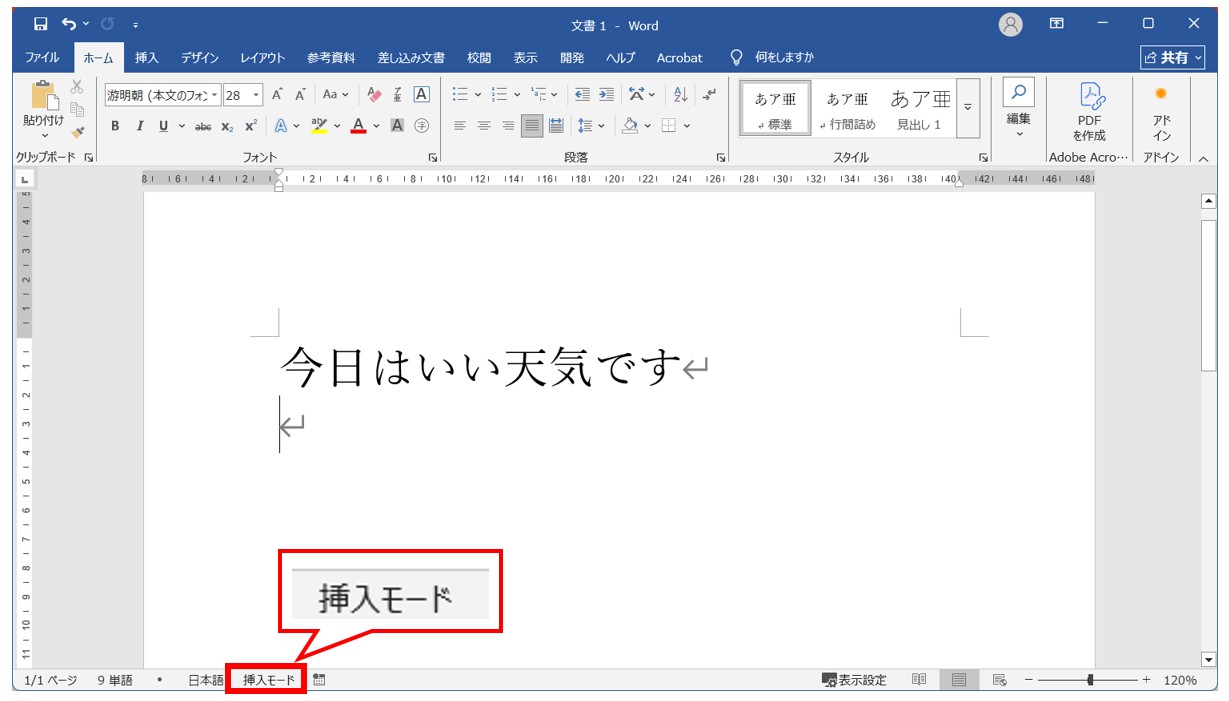1229x701 pixels.
Task: Open Font dialog launcher
Action: click(433, 158)
